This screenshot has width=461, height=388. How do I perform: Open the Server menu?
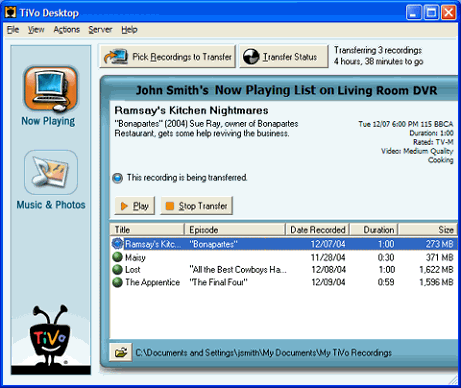pyautogui.click(x=100, y=30)
